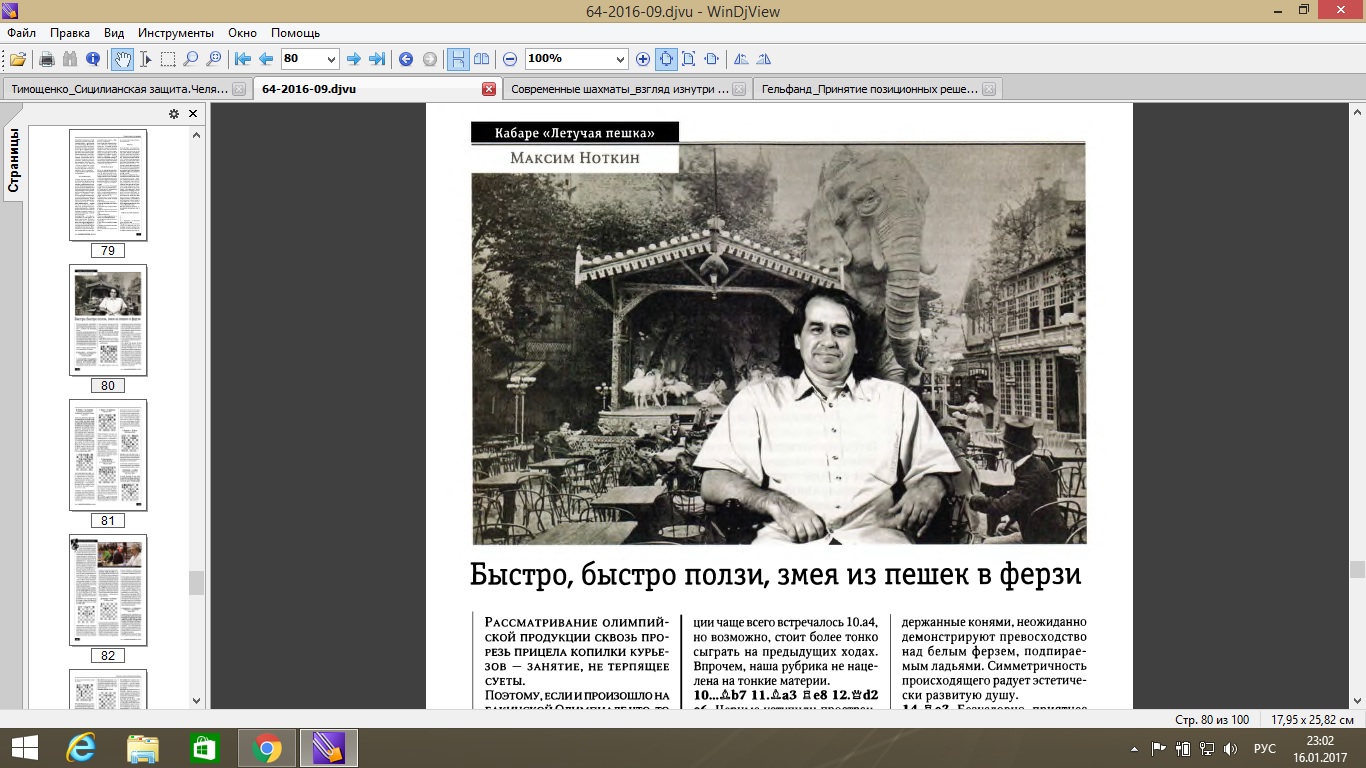Go to the first page arrow
Image resolution: width=1366 pixels, height=768 pixels.
coord(243,59)
